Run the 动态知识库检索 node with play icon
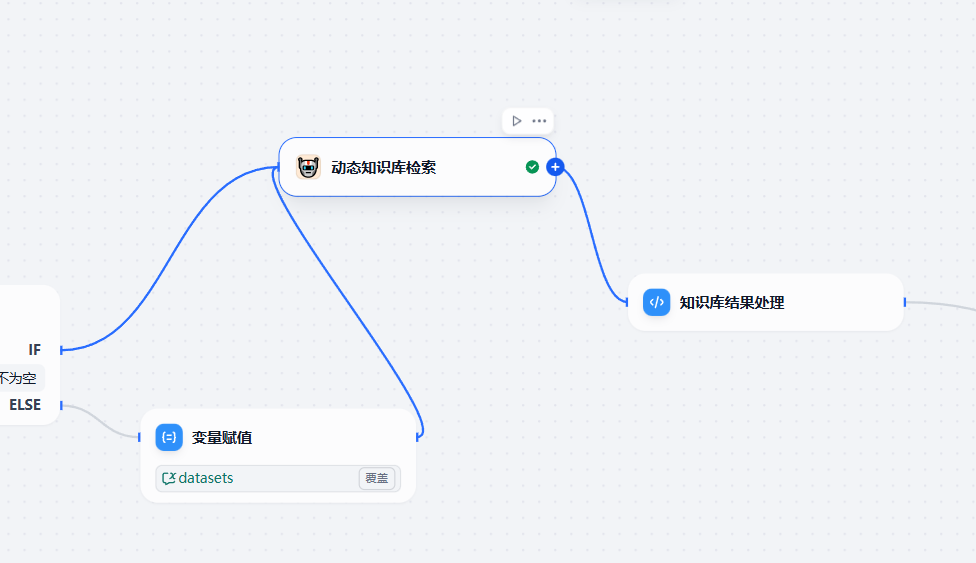The height and width of the screenshot is (563, 976). pyautogui.click(x=516, y=121)
